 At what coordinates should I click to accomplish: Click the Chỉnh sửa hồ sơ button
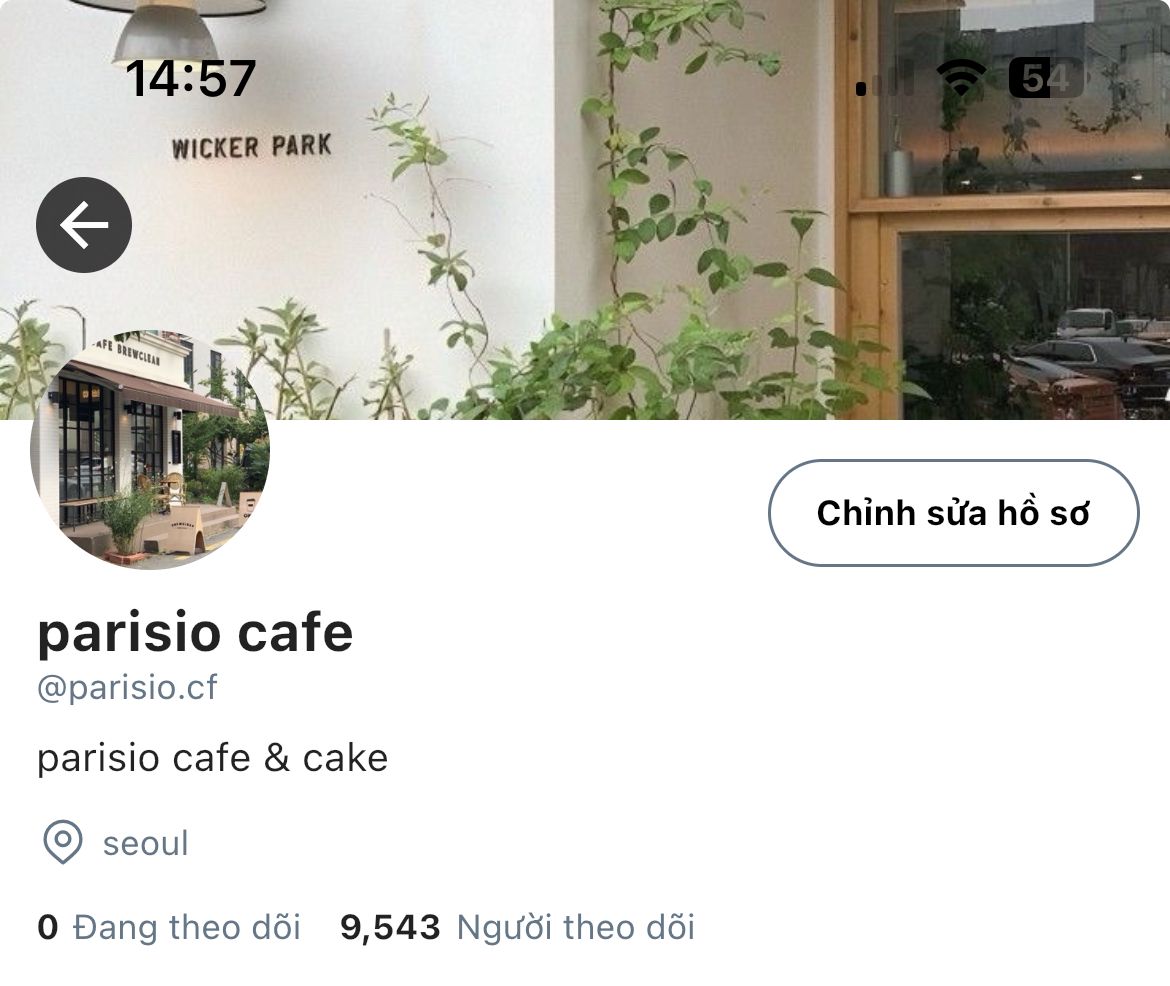click(954, 513)
